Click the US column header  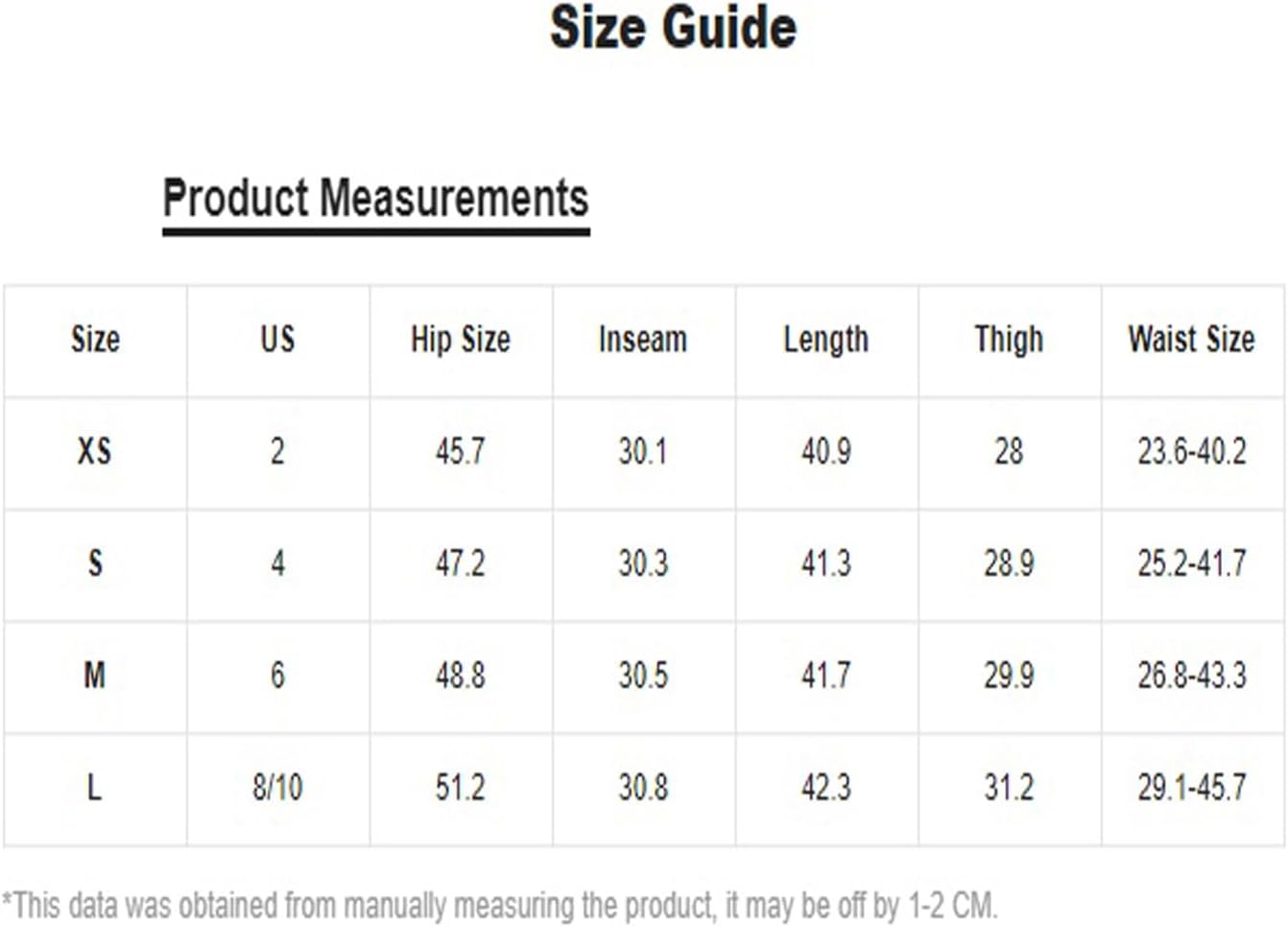pos(277,340)
